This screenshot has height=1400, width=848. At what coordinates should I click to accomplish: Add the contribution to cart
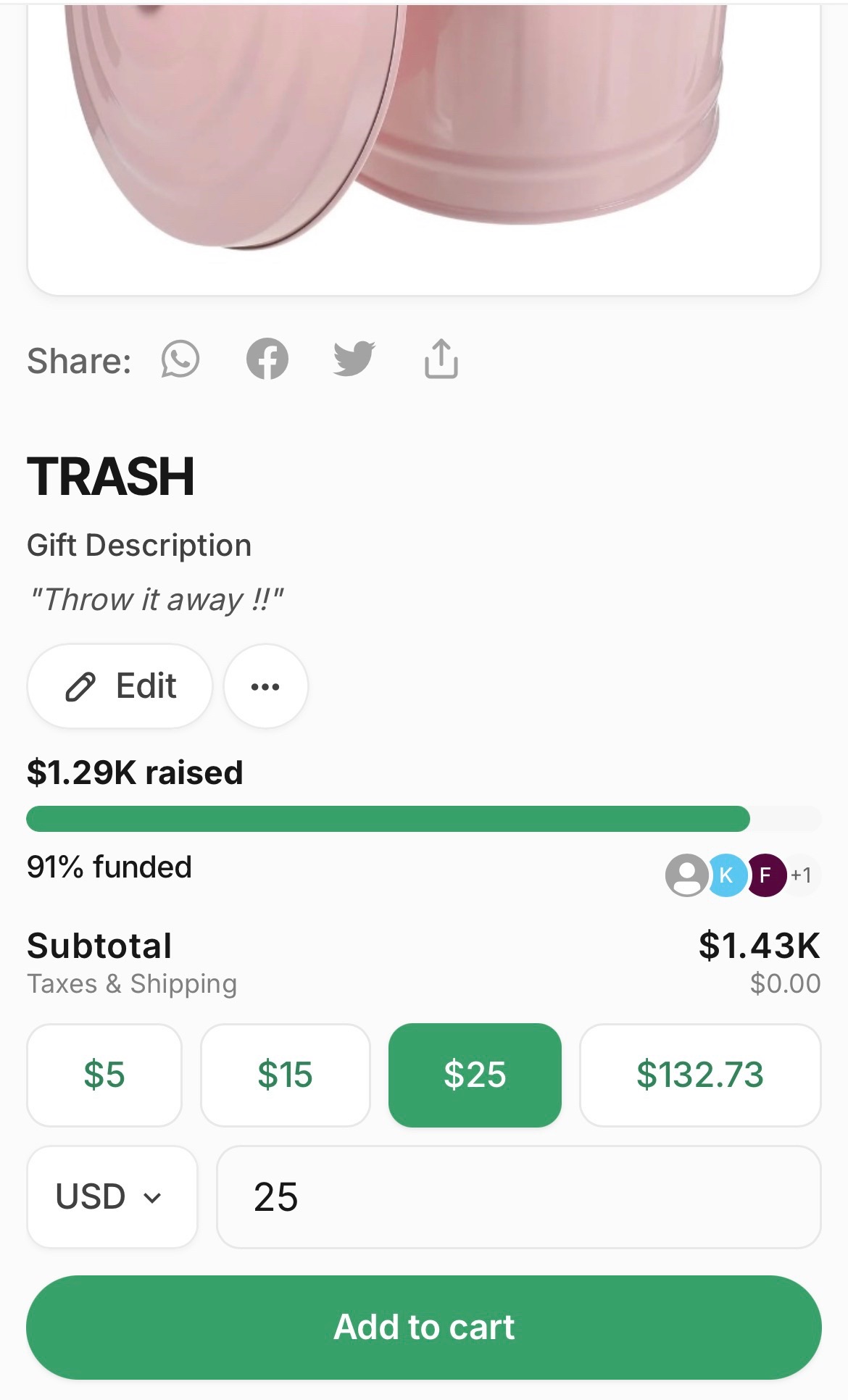tap(424, 1327)
